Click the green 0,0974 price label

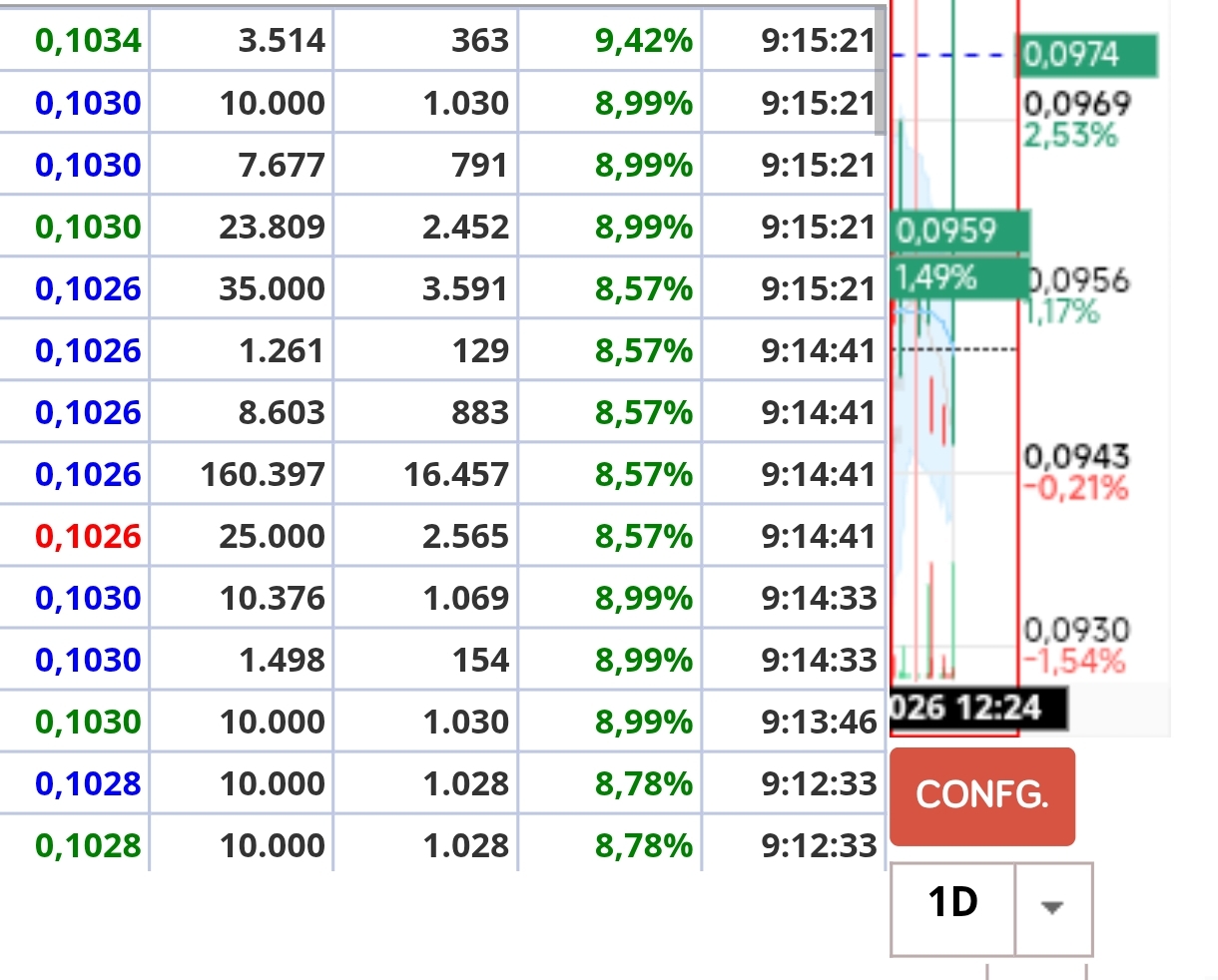(1088, 55)
